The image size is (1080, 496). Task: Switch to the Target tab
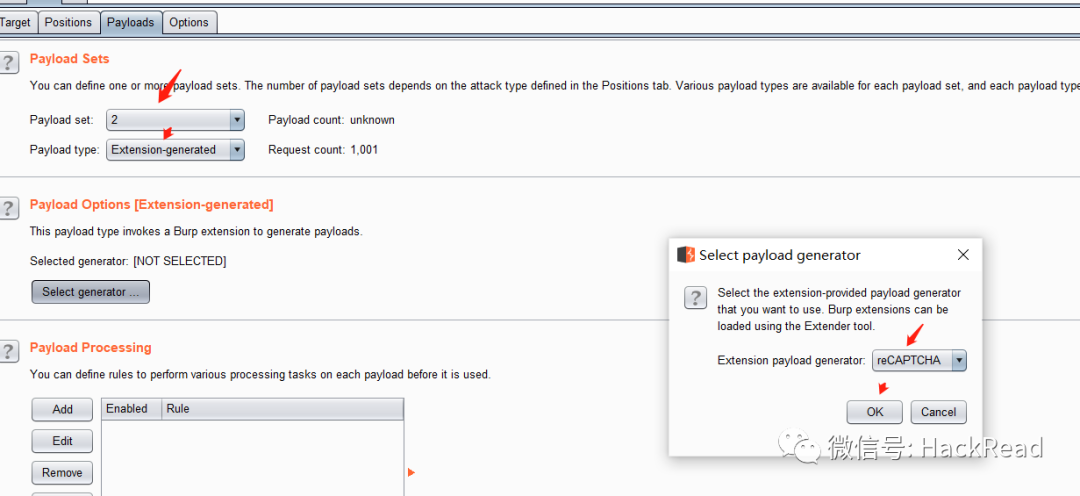pos(14,22)
